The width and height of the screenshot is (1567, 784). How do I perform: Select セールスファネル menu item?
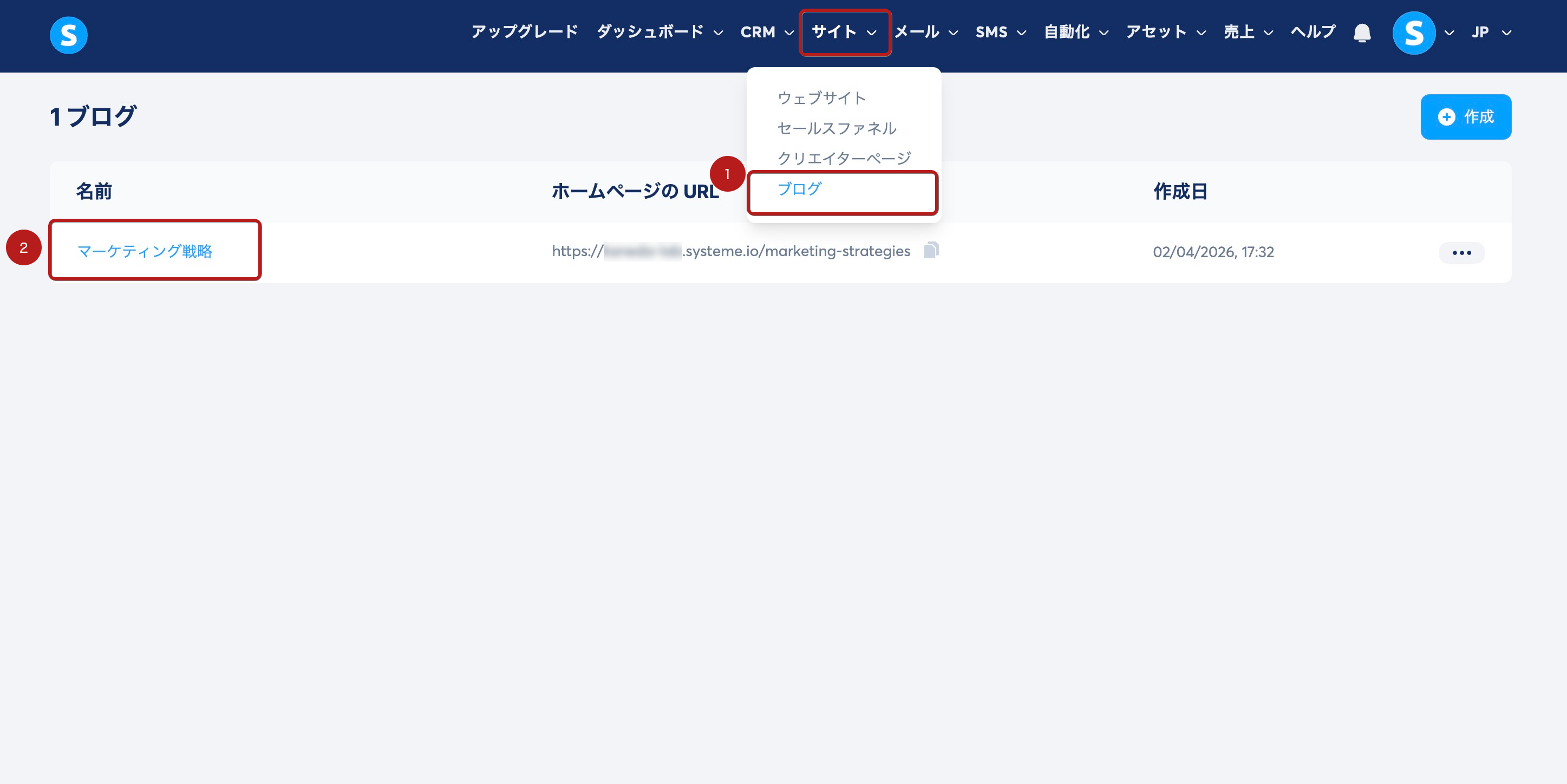[837, 128]
